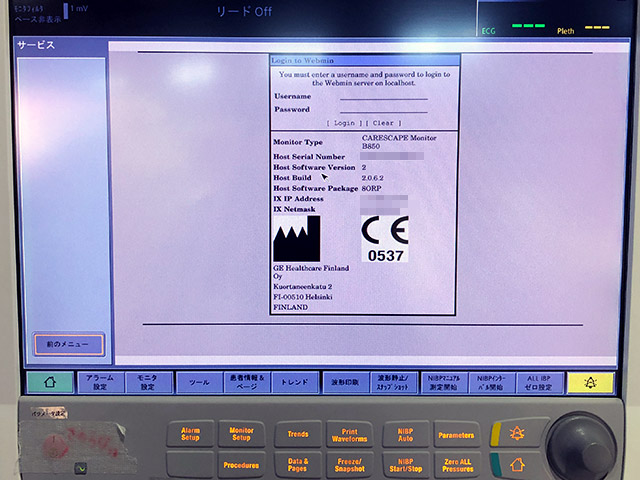This screenshot has width=640, height=480.
Task: Open 患者情報&ページ on-screen menu
Action: [247, 382]
